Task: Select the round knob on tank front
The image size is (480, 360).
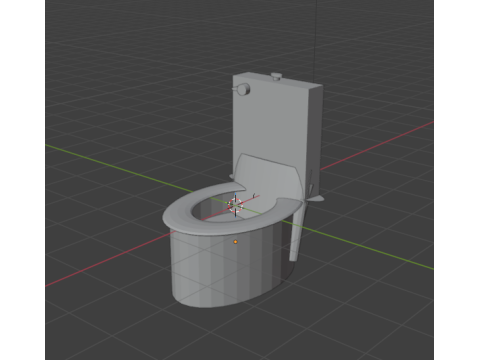Action: pyautogui.click(x=243, y=89)
